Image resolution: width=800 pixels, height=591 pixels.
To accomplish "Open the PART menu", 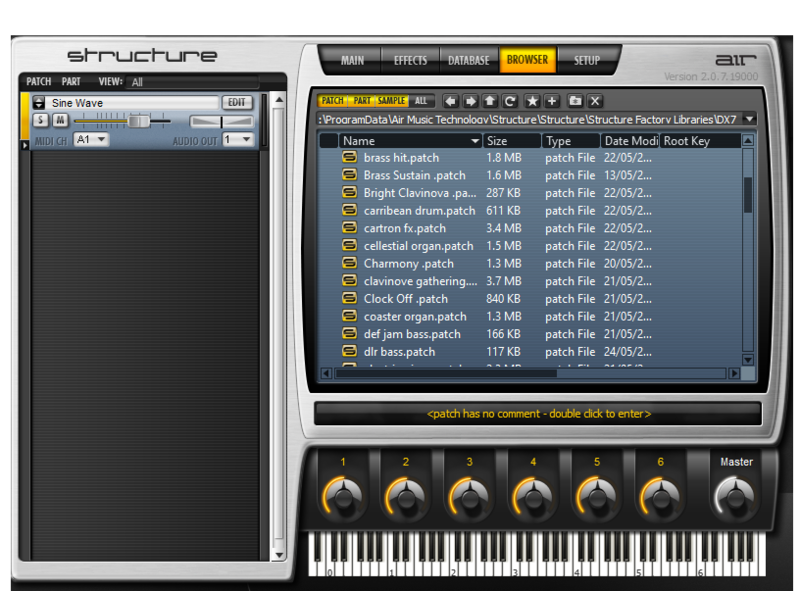I will (x=71, y=82).
